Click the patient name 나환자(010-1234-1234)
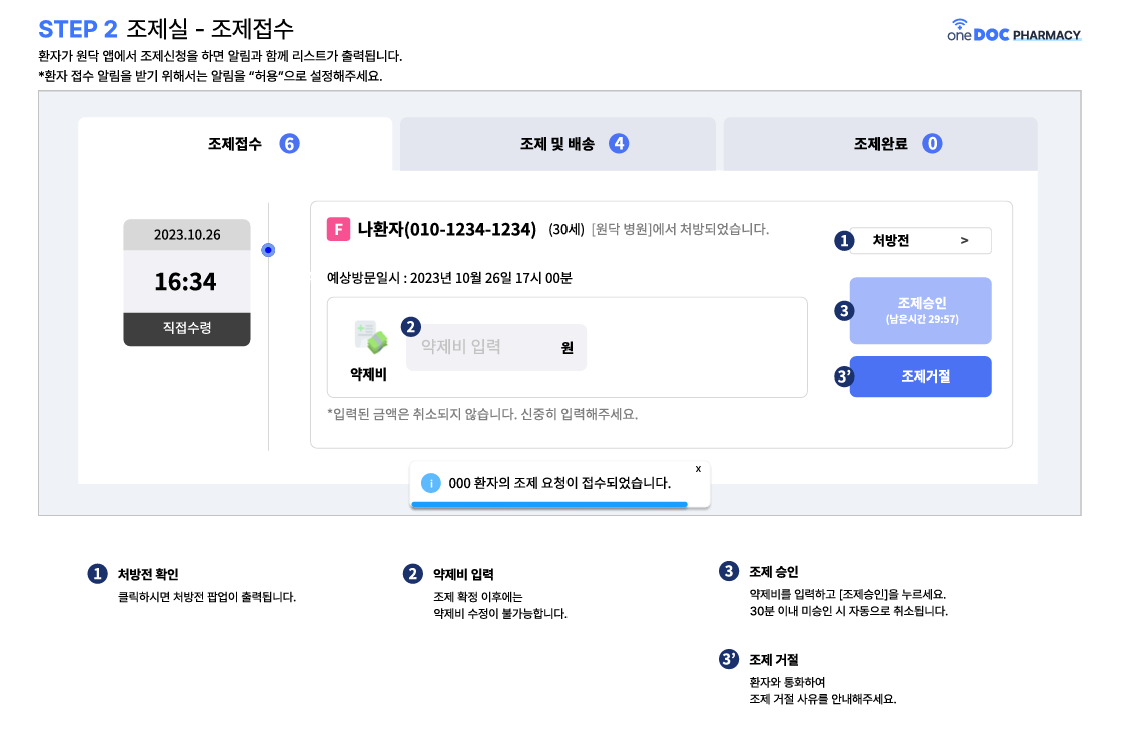This screenshot has height=756, width=1130. pyautogui.click(x=446, y=230)
